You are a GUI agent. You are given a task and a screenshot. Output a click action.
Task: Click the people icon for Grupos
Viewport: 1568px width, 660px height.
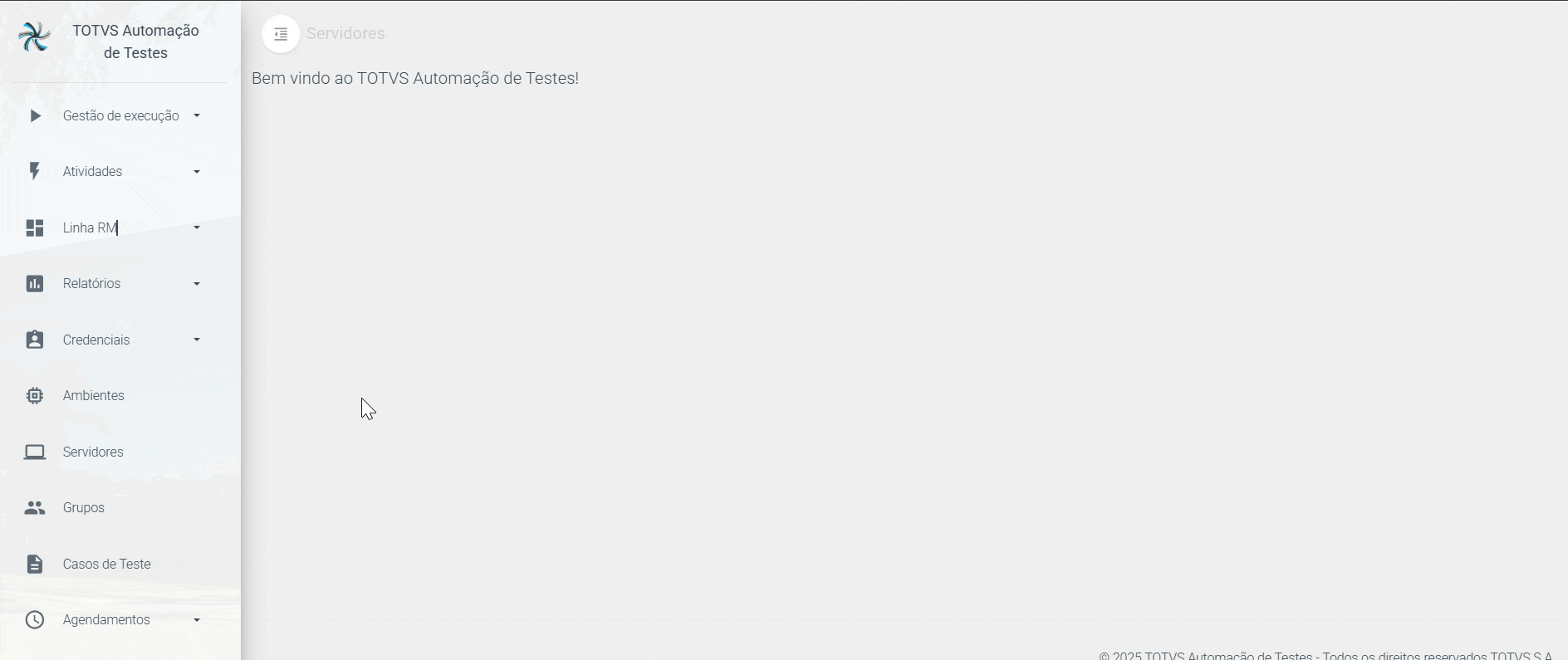point(34,507)
